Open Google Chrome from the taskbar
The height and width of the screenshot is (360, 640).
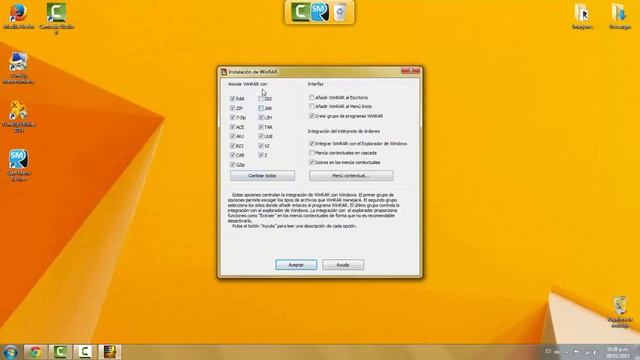click(36, 352)
